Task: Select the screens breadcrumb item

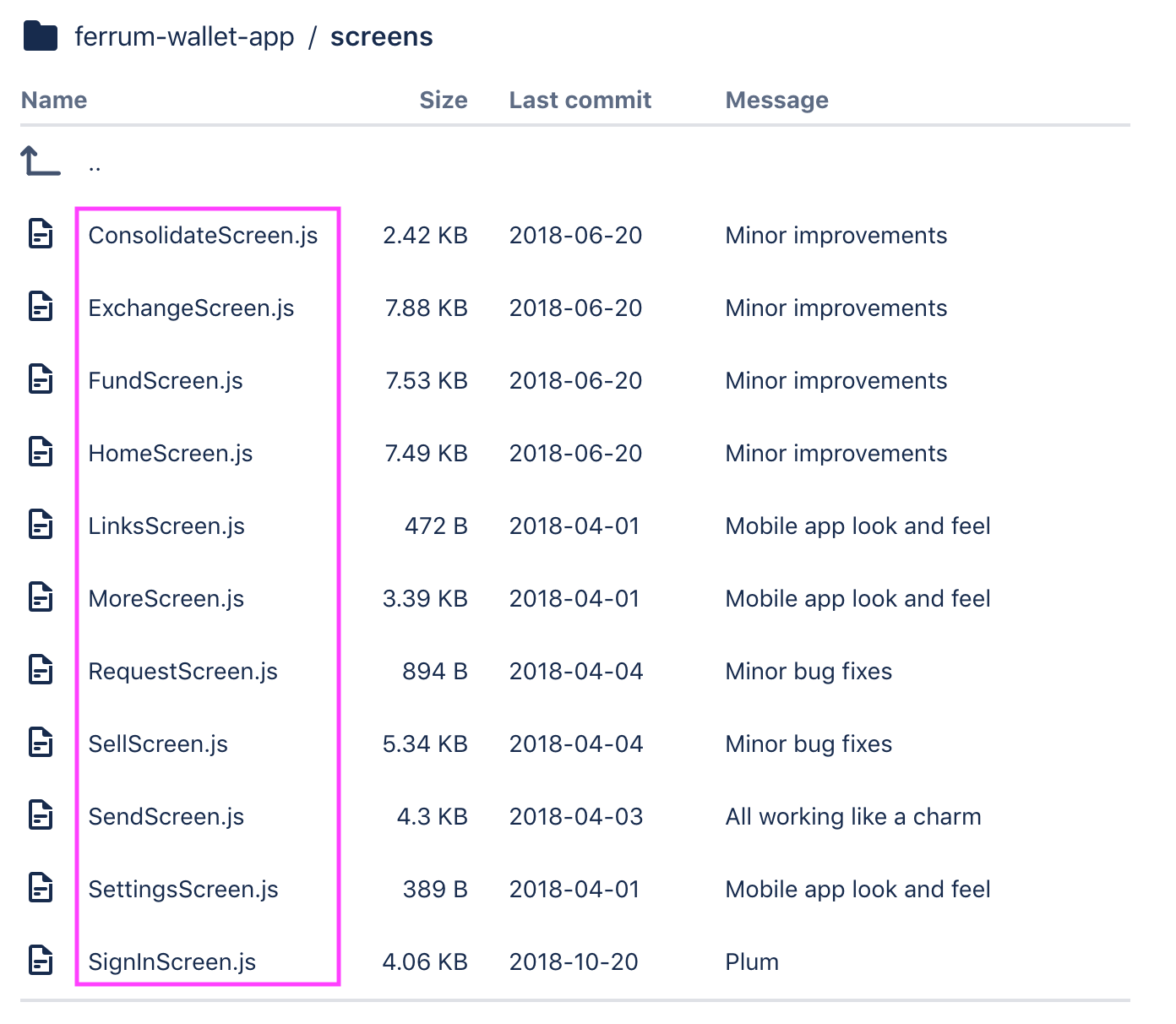Action: 382,37
